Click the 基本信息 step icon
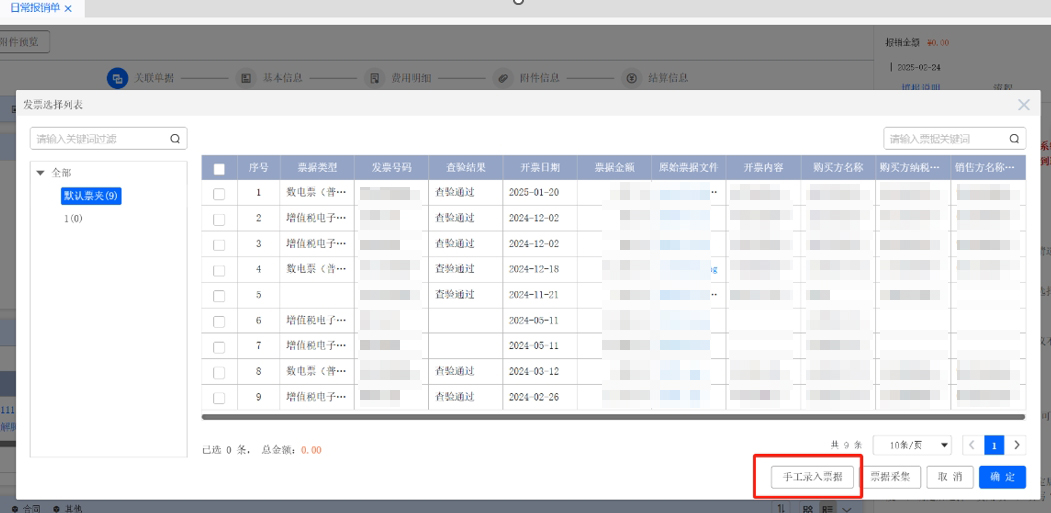 click(x=246, y=78)
